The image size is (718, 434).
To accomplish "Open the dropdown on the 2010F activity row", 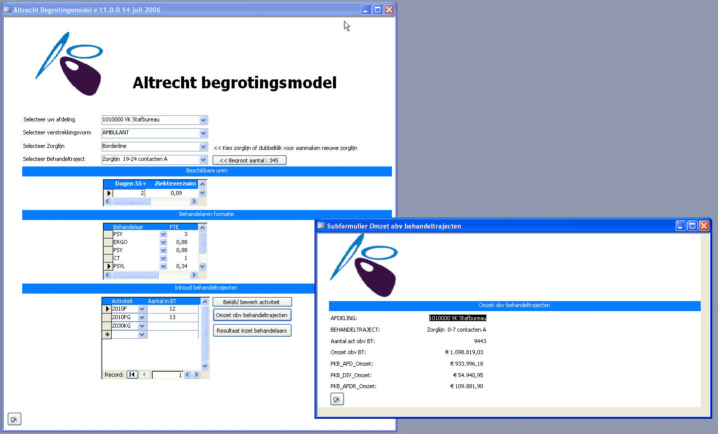I will [x=142, y=309].
